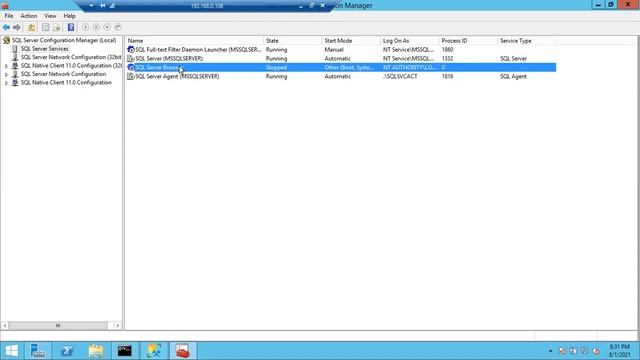Open PowerShell from the taskbar

pos(67,351)
